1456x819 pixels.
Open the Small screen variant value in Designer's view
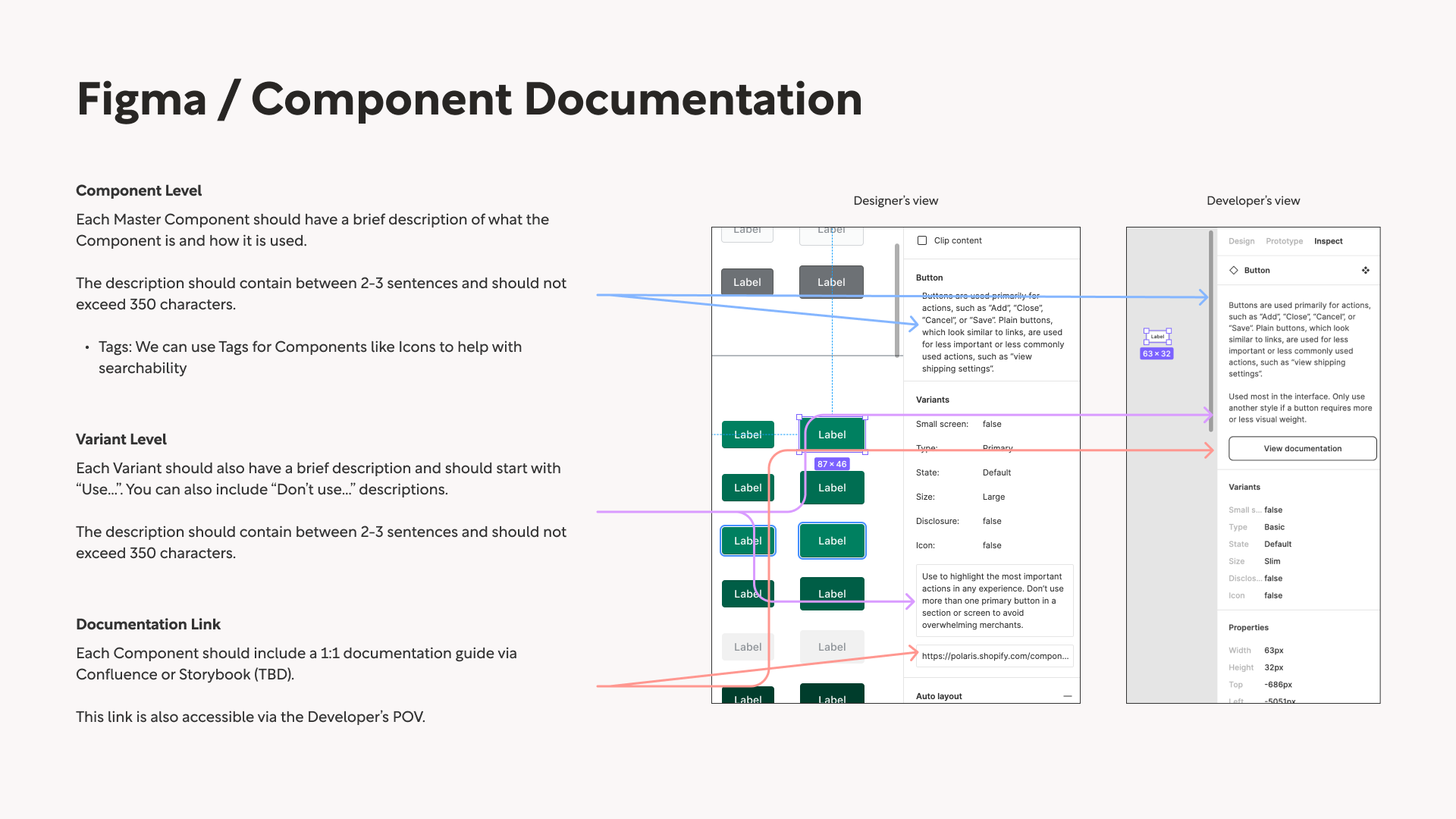click(992, 424)
